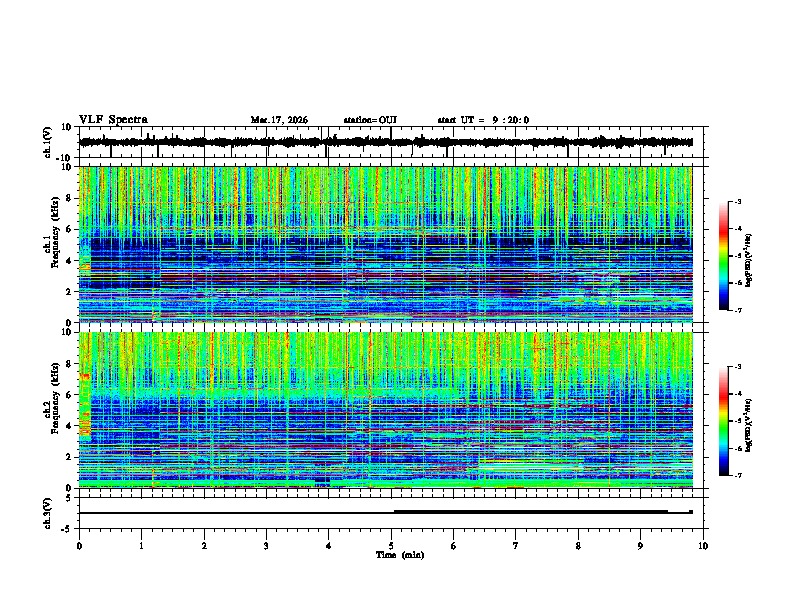Viewport: 792px width, 612px height.
Task: Click the time axis tick label '10'
Action: tap(703, 546)
